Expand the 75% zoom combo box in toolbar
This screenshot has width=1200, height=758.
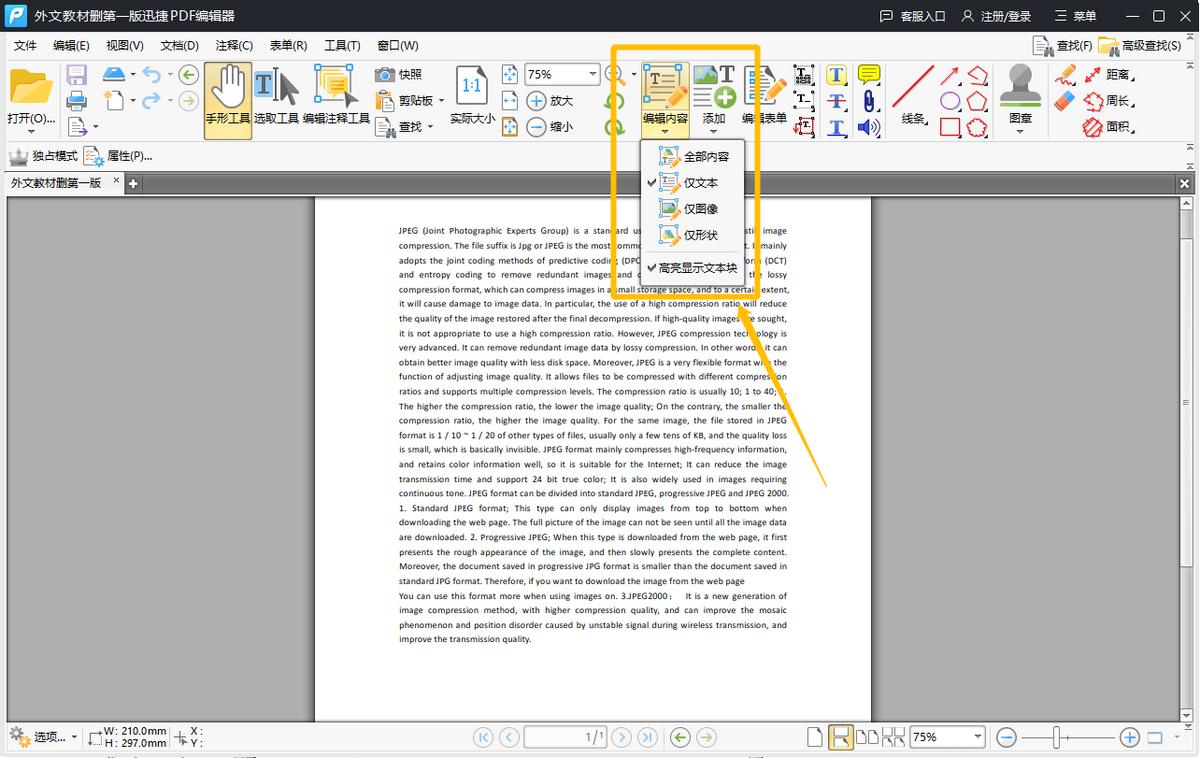[x=592, y=75]
